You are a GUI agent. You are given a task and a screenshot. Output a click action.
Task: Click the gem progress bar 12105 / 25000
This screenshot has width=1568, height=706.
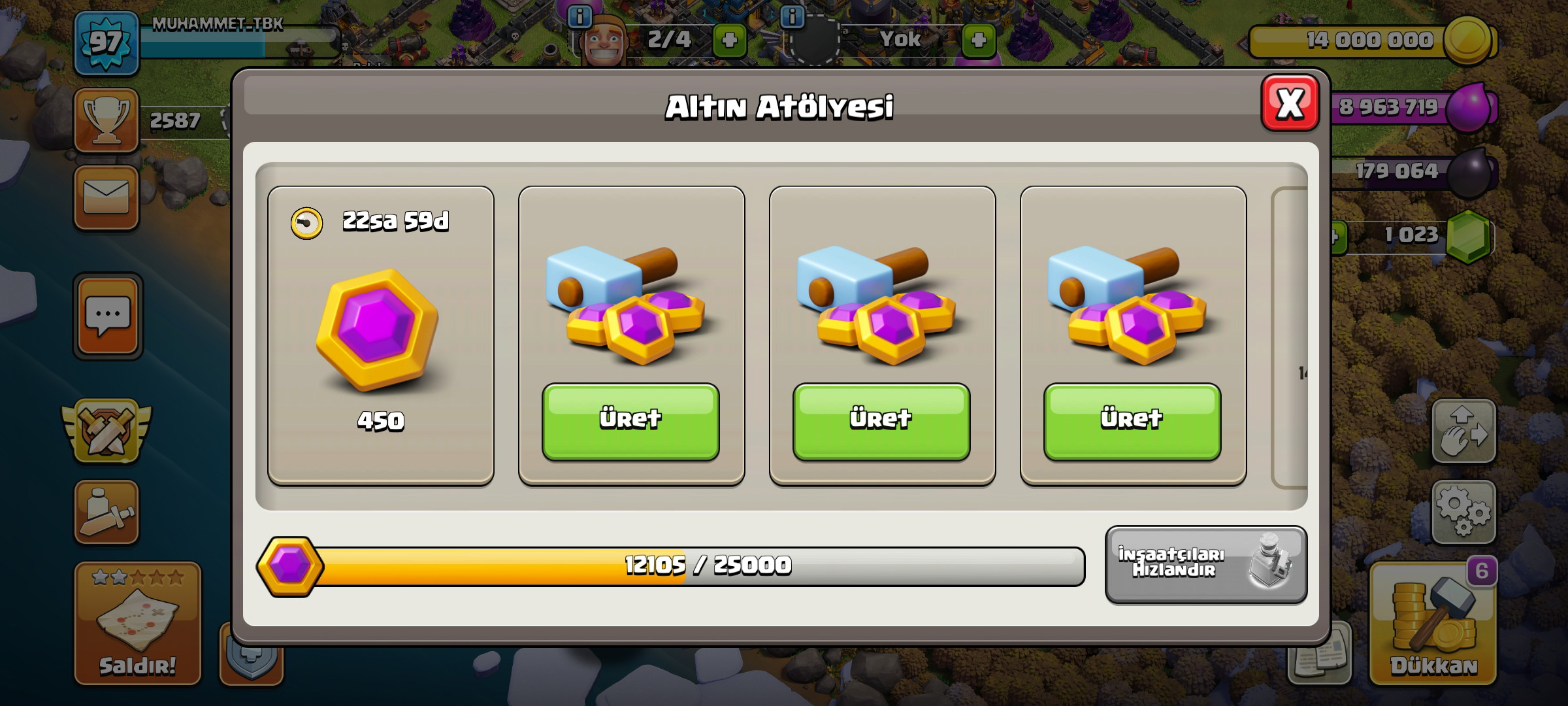671,566
